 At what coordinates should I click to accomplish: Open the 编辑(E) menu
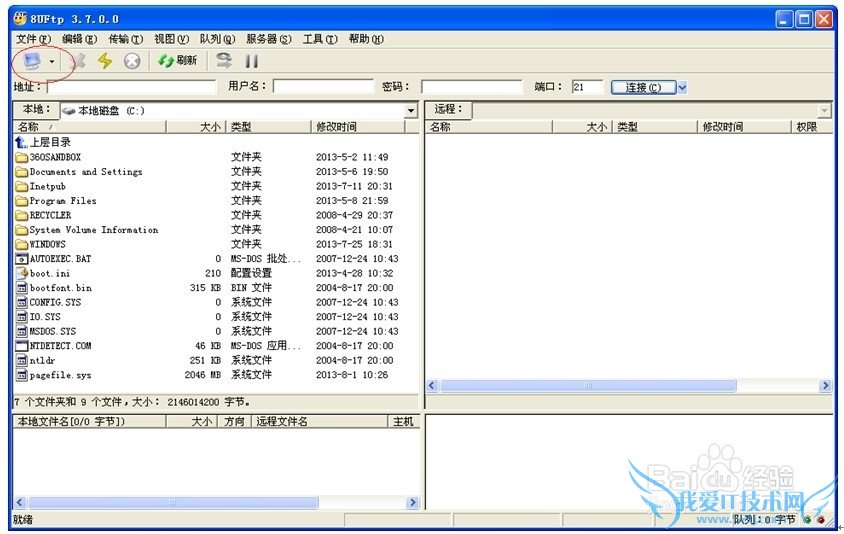[x=80, y=39]
